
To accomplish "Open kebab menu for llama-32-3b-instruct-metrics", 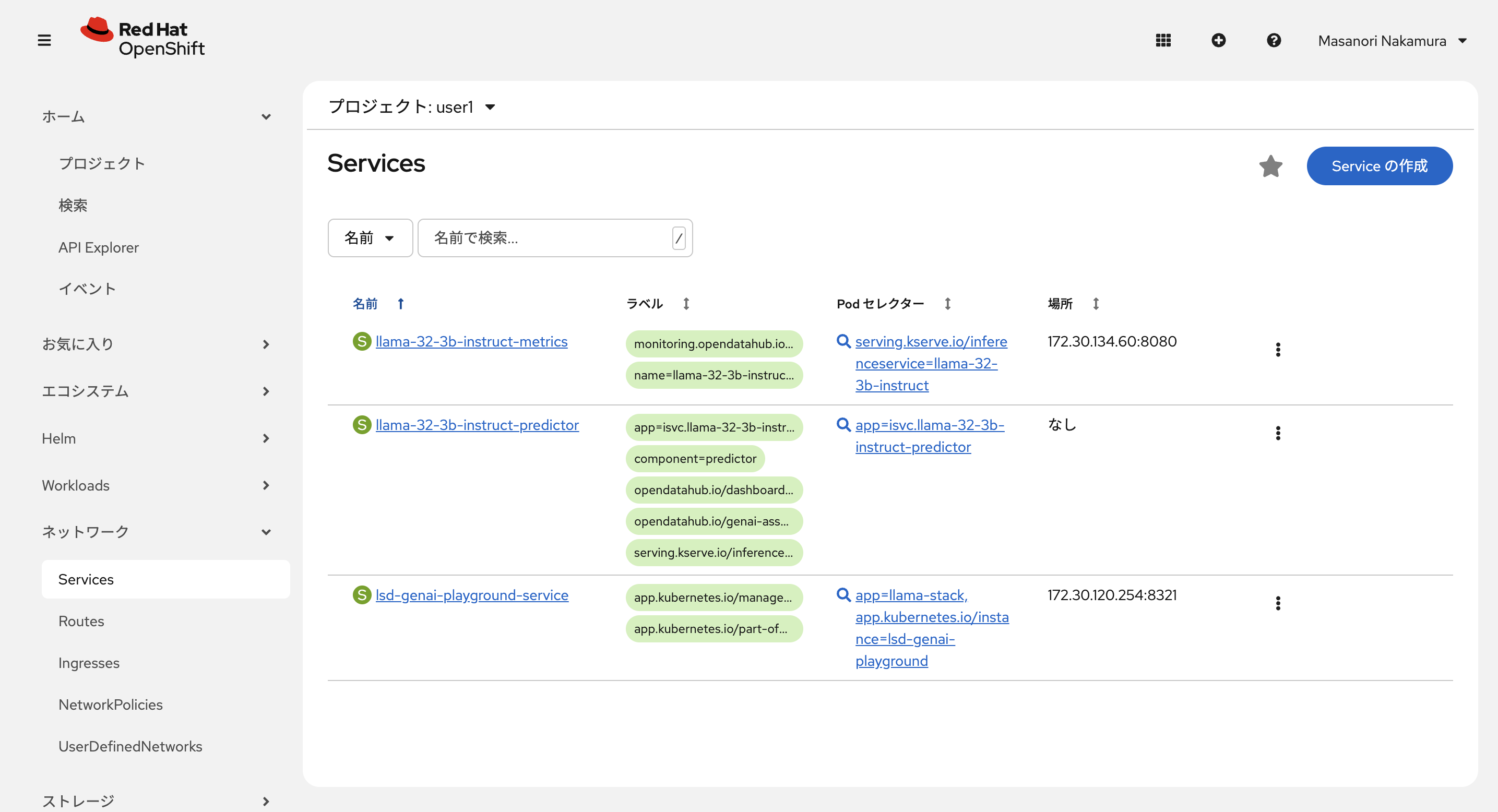I will [1278, 349].
